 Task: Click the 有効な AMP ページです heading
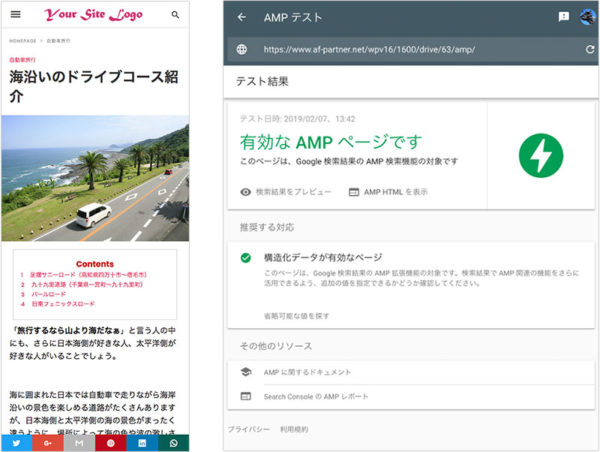331,142
